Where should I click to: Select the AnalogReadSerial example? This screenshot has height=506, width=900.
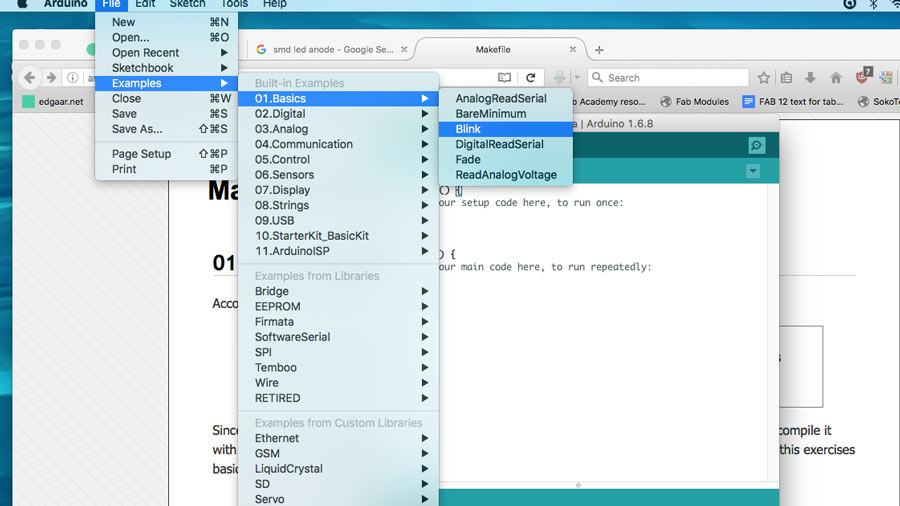[x=506, y=99]
